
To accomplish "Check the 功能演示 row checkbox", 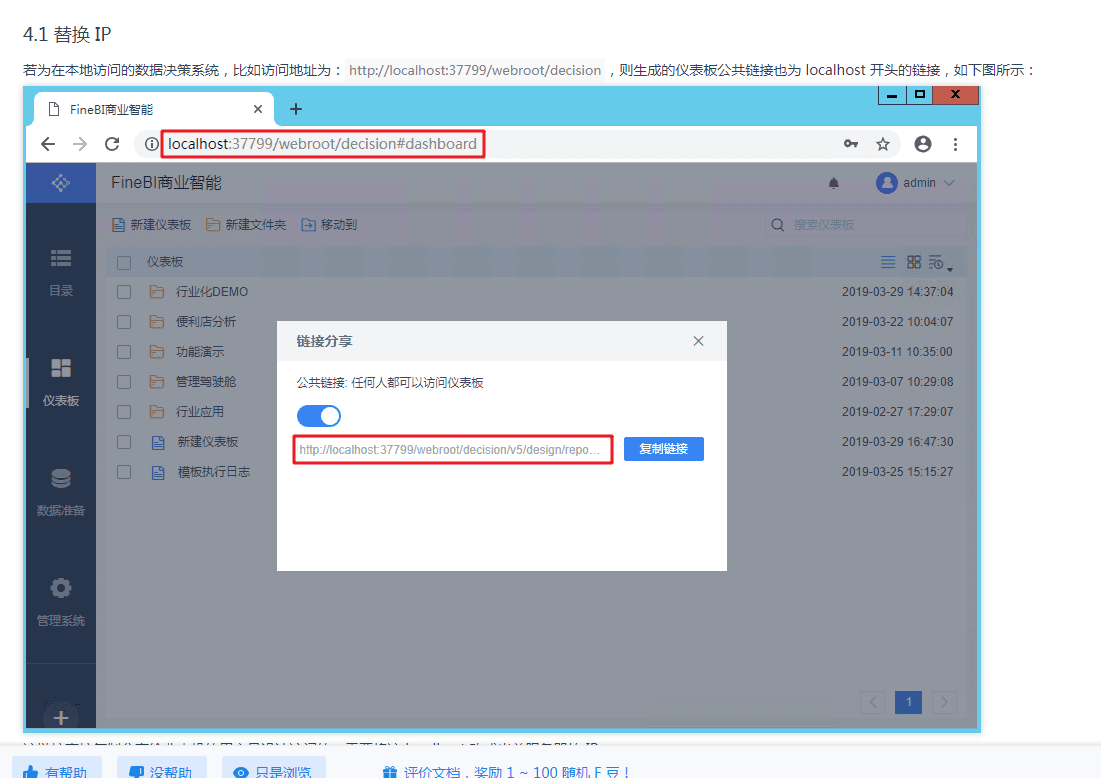I will tap(124, 352).
